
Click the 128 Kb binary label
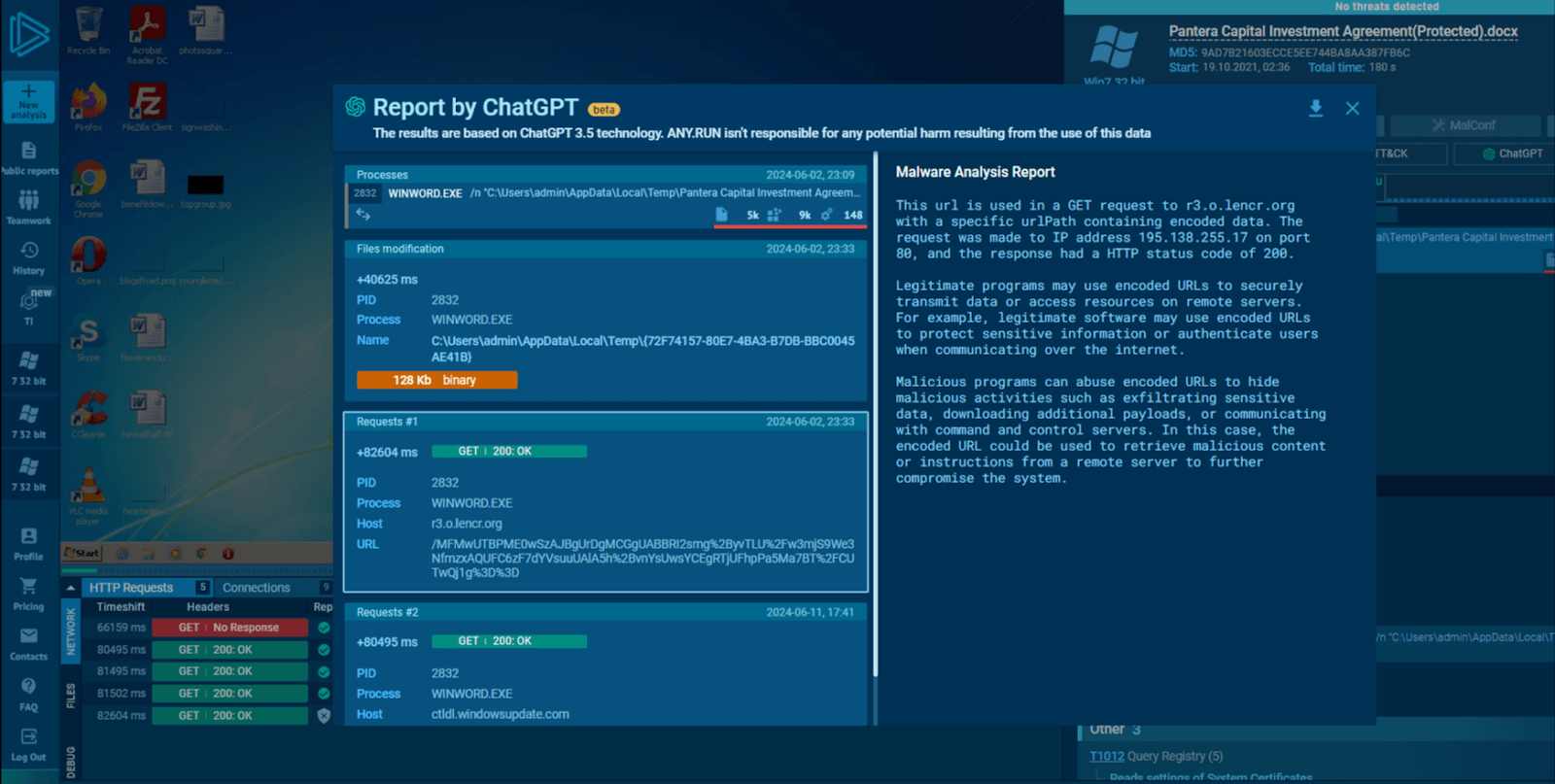(436, 380)
